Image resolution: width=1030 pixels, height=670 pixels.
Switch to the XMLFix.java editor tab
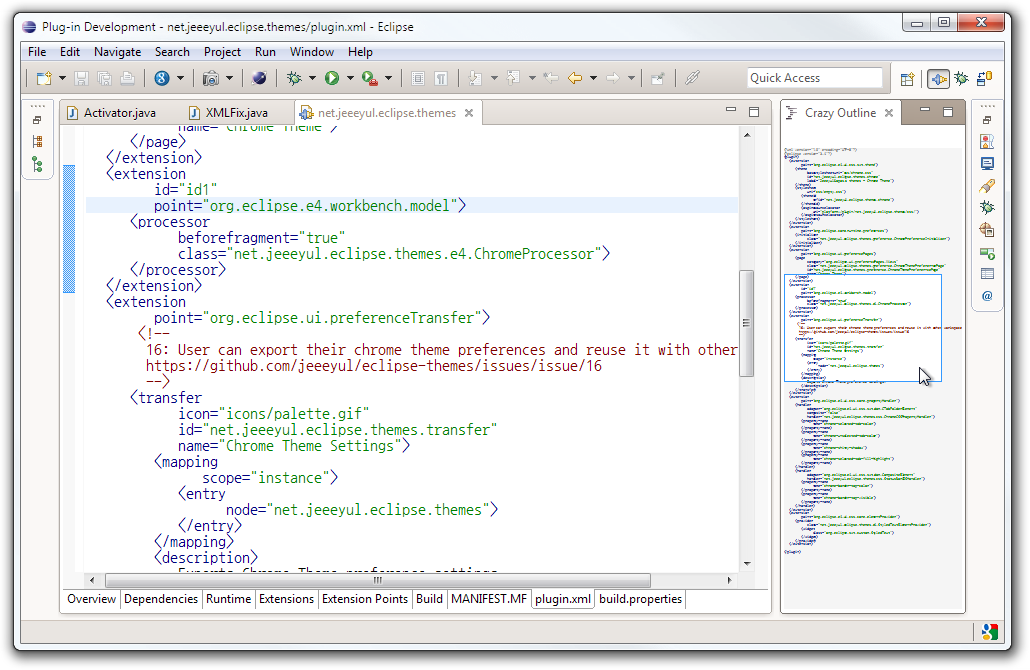point(235,113)
